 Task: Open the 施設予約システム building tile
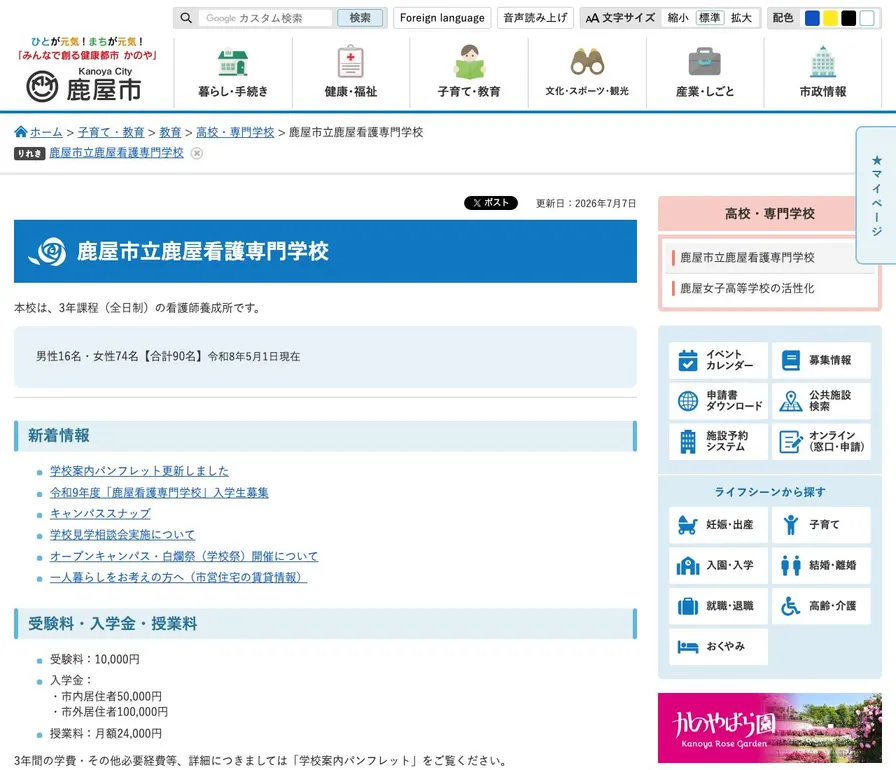click(x=718, y=441)
